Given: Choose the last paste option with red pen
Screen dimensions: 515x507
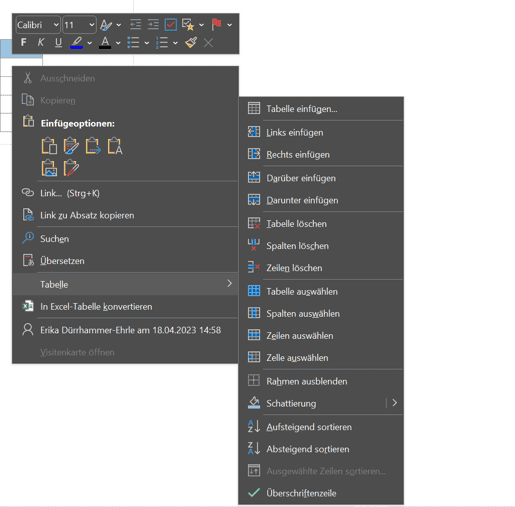Looking at the screenshot, I should coord(71,168).
